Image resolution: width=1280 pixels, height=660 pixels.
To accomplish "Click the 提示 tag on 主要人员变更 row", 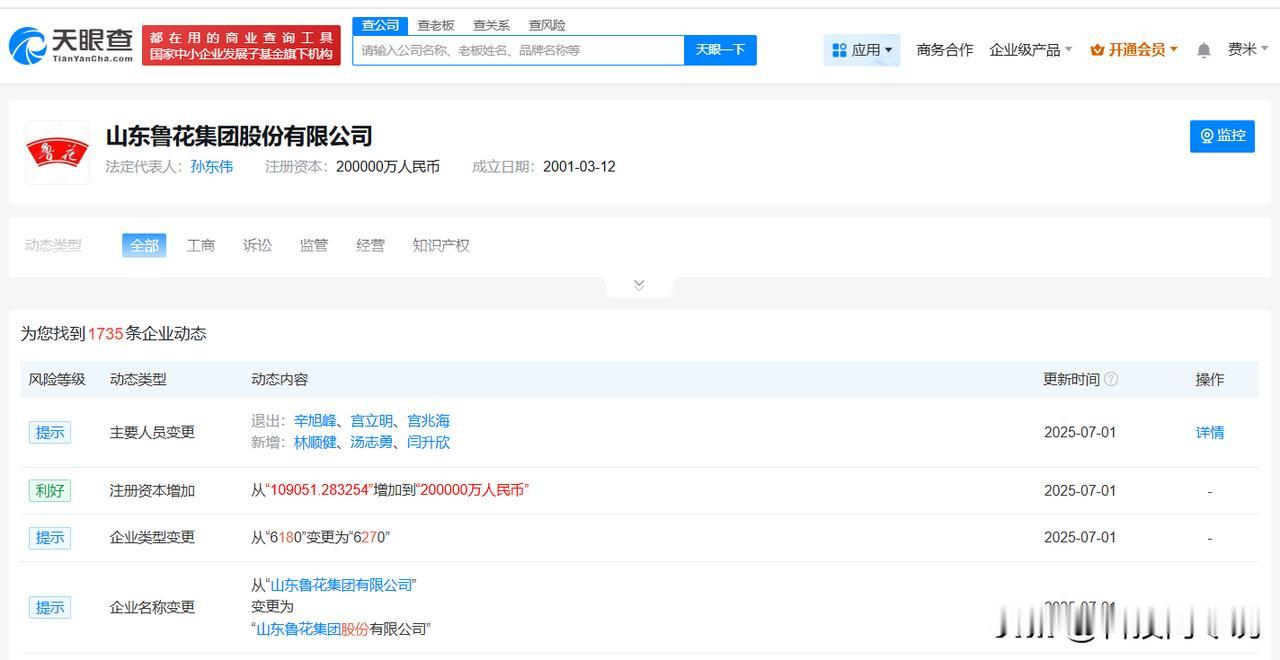I will 50,433.
